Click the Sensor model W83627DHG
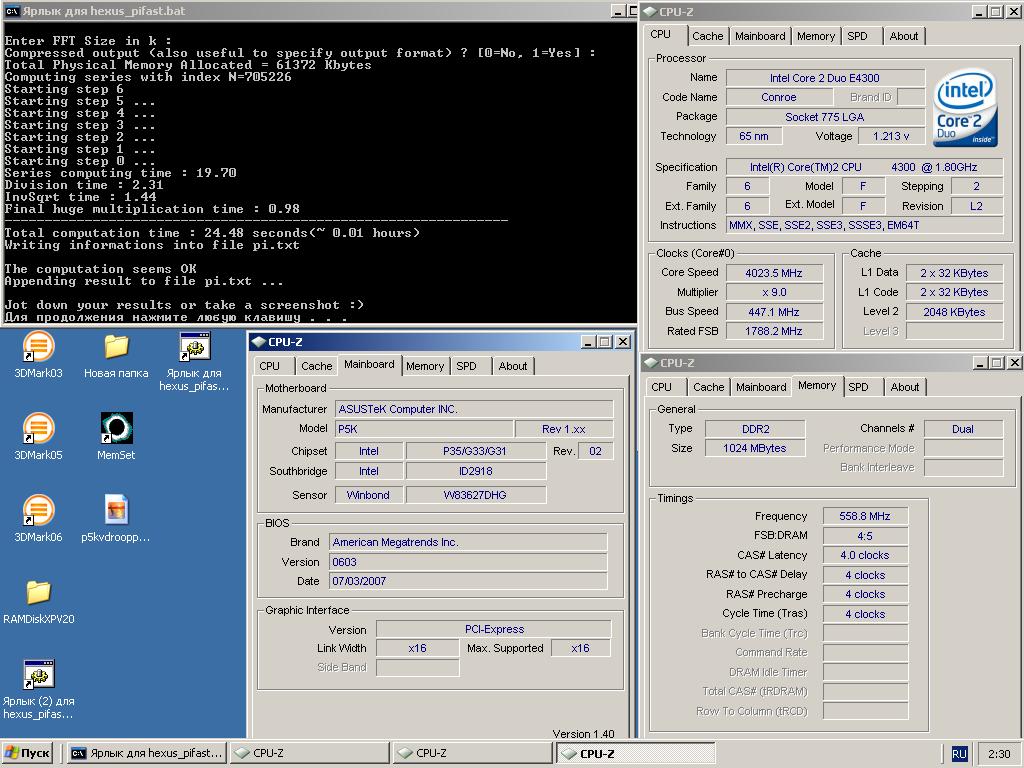Screen dimensions: 1024x768 [475, 495]
